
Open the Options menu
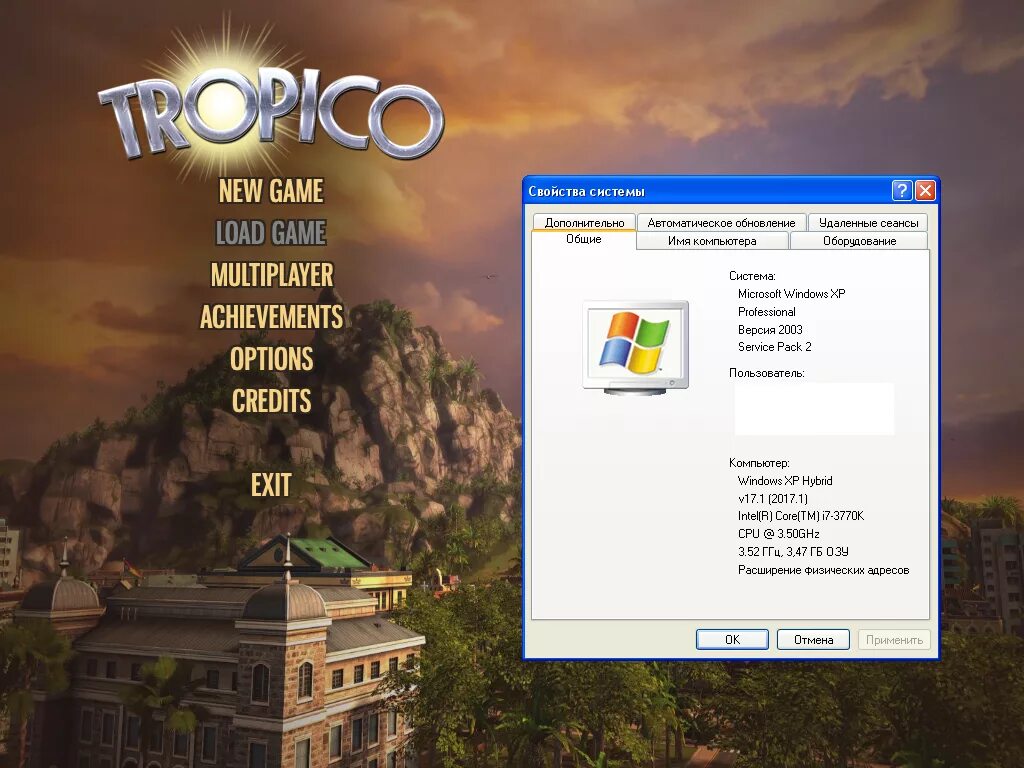(x=272, y=359)
